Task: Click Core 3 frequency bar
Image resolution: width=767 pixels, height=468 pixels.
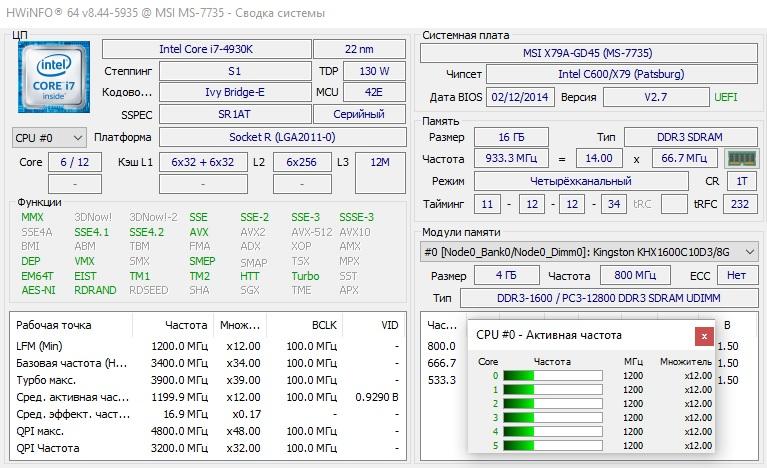Action: (553, 418)
